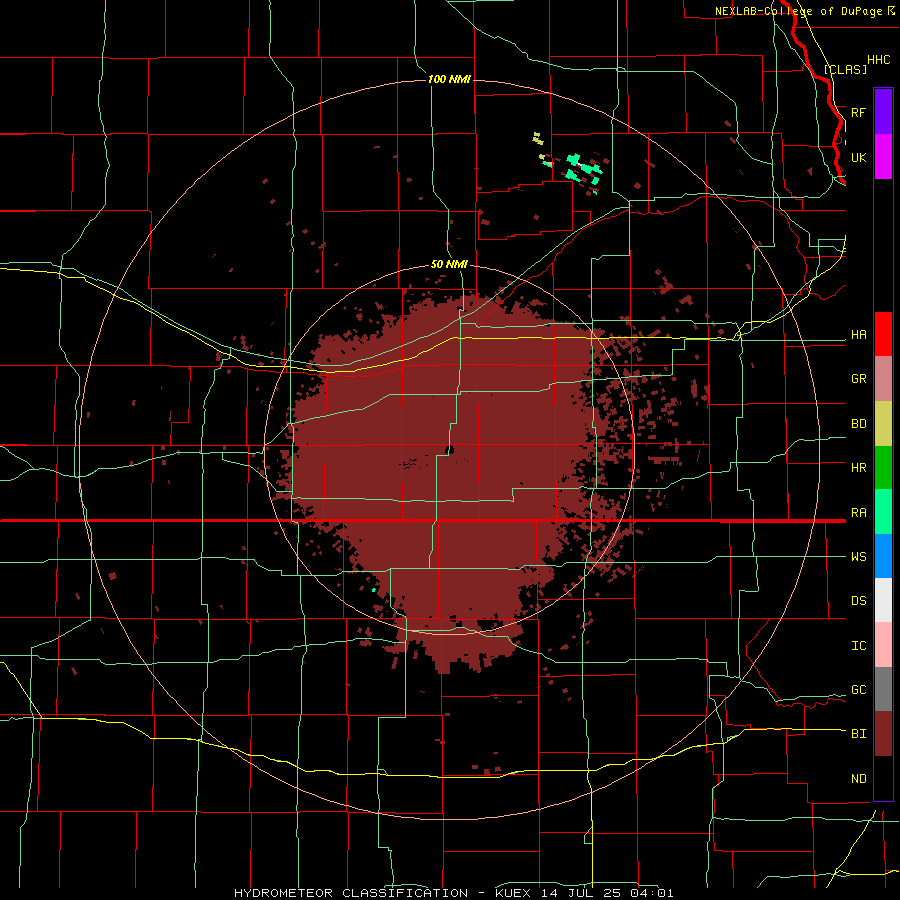Viewport: 900px width, 900px height.
Task: Click the 'WS' legend label text
Action: (858, 557)
